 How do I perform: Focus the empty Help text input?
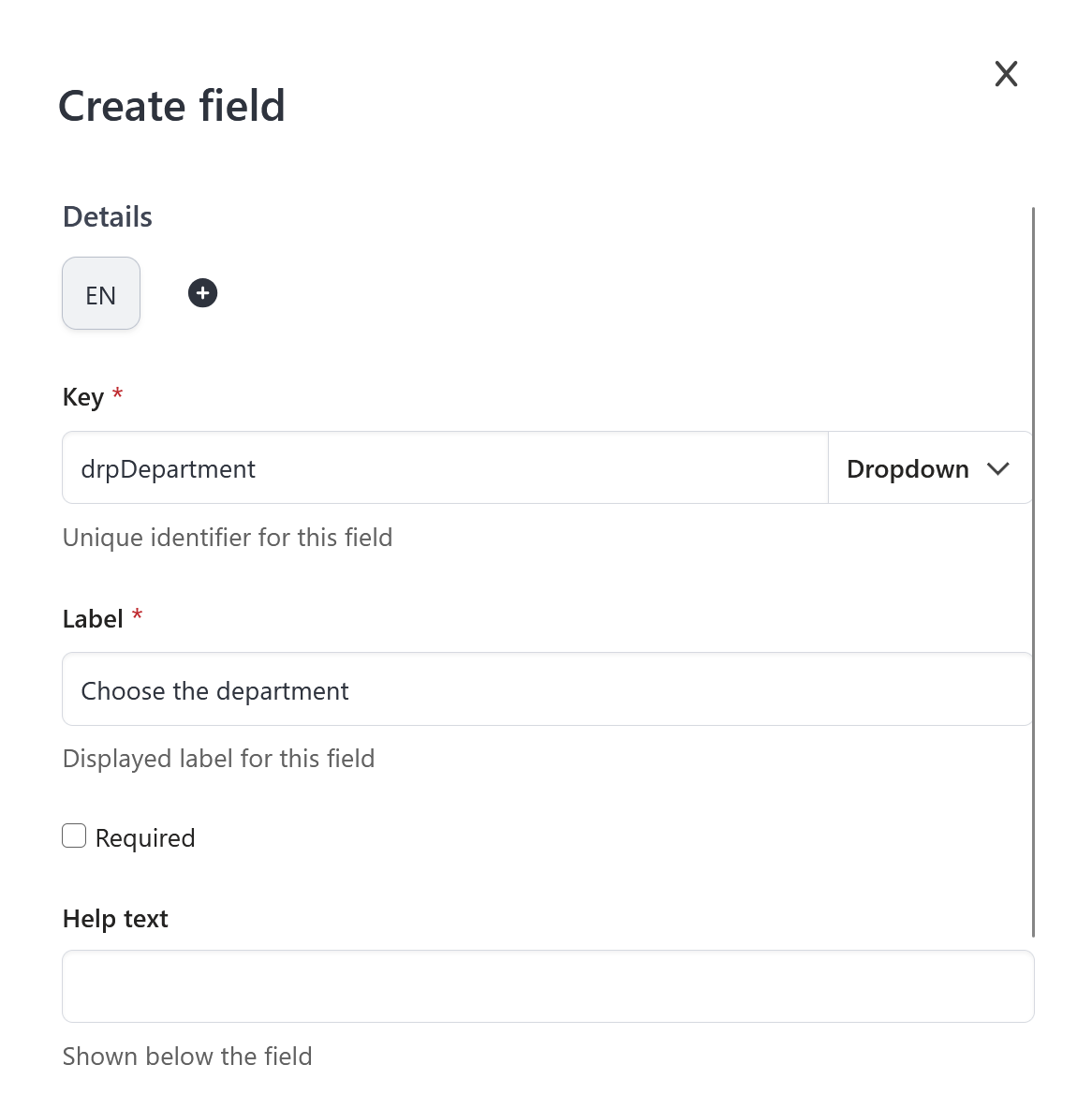pyautogui.click(x=547, y=986)
